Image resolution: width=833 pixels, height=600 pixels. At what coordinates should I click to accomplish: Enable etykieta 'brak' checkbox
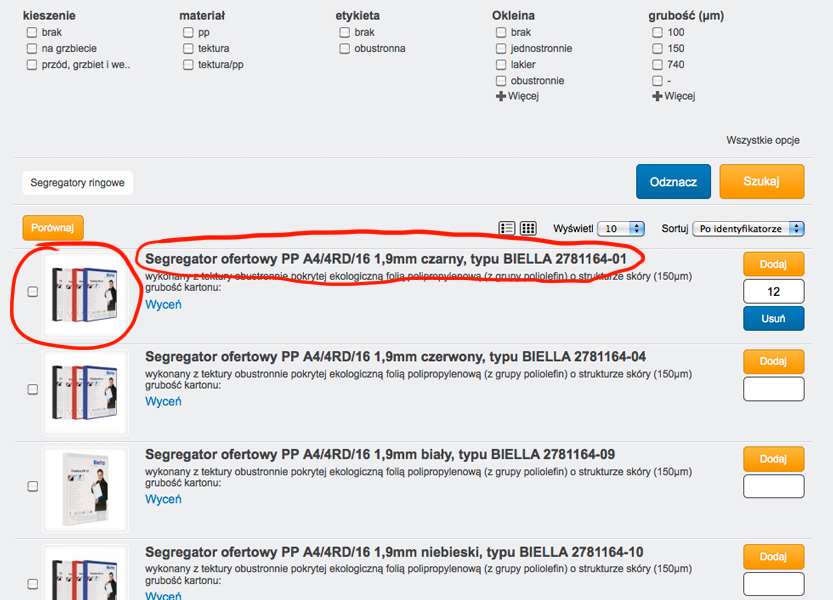tap(344, 32)
